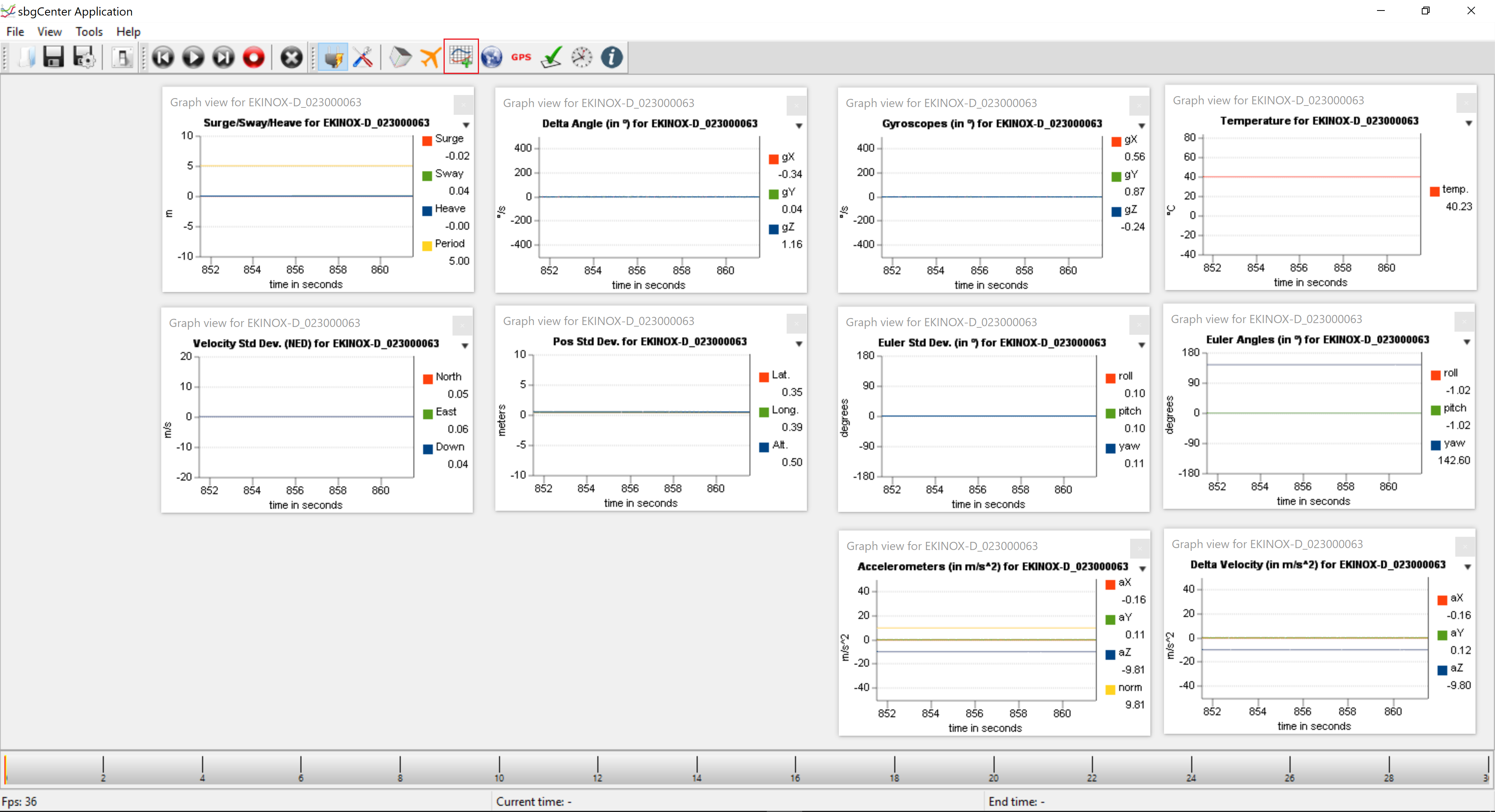The height and width of the screenshot is (812, 1495).
Task: Expand the Temperature graph dropdown arrow
Action: pyautogui.click(x=1468, y=123)
